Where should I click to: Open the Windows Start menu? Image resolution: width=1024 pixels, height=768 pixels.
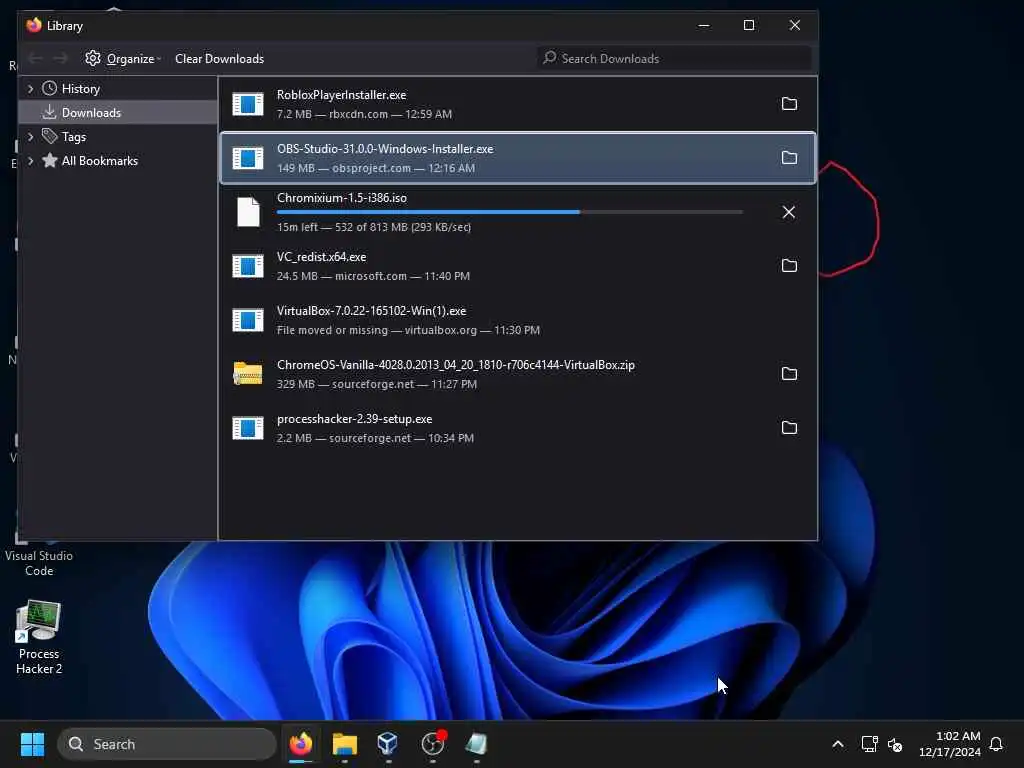pyautogui.click(x=32, y=744)
